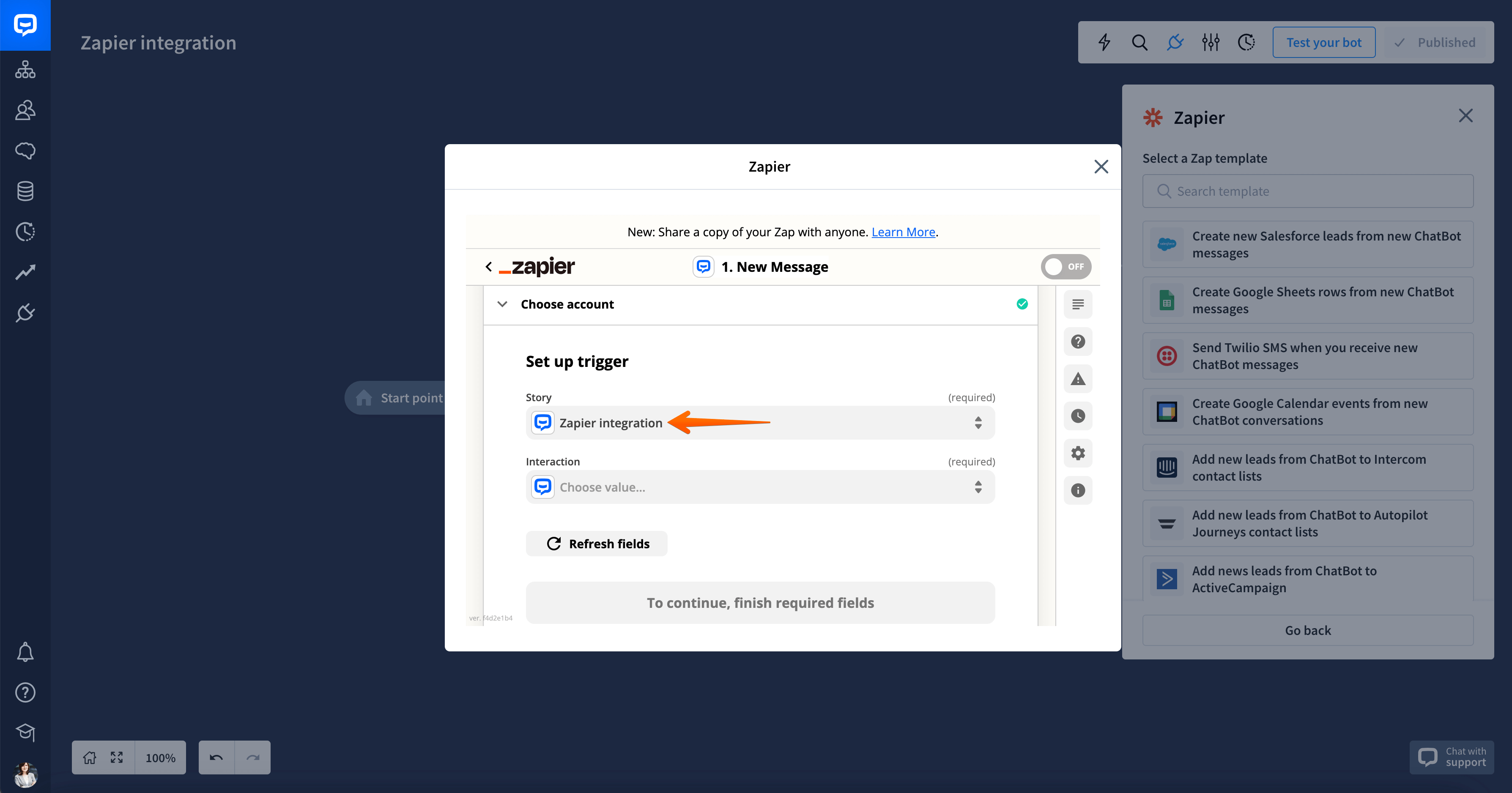Screen dimensions: 1512x793
Task: Open the Interaction Choose value dropdown
Action: [x=760, y=487]
